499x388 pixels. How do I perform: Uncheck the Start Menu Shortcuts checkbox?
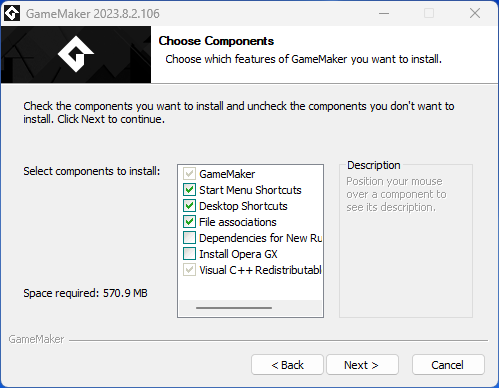[189, 190]
